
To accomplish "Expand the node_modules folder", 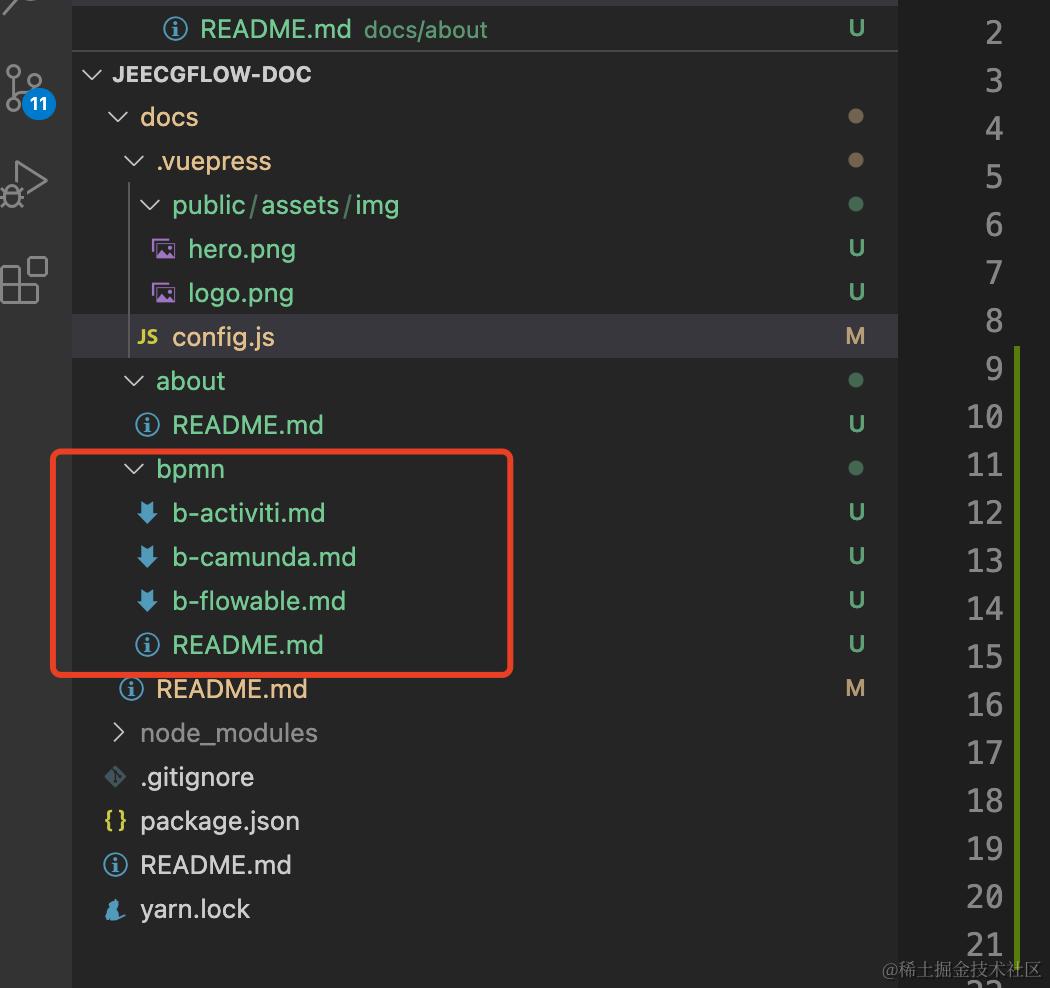I will [118, 733].
